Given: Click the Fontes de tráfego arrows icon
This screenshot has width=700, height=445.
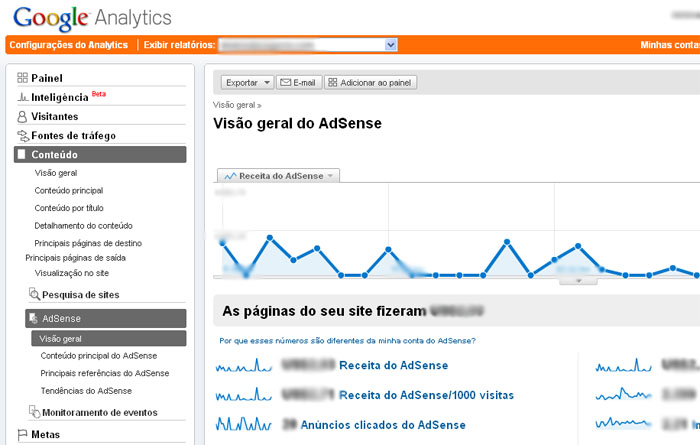Looking at the screenshot, I should point(23,136).
